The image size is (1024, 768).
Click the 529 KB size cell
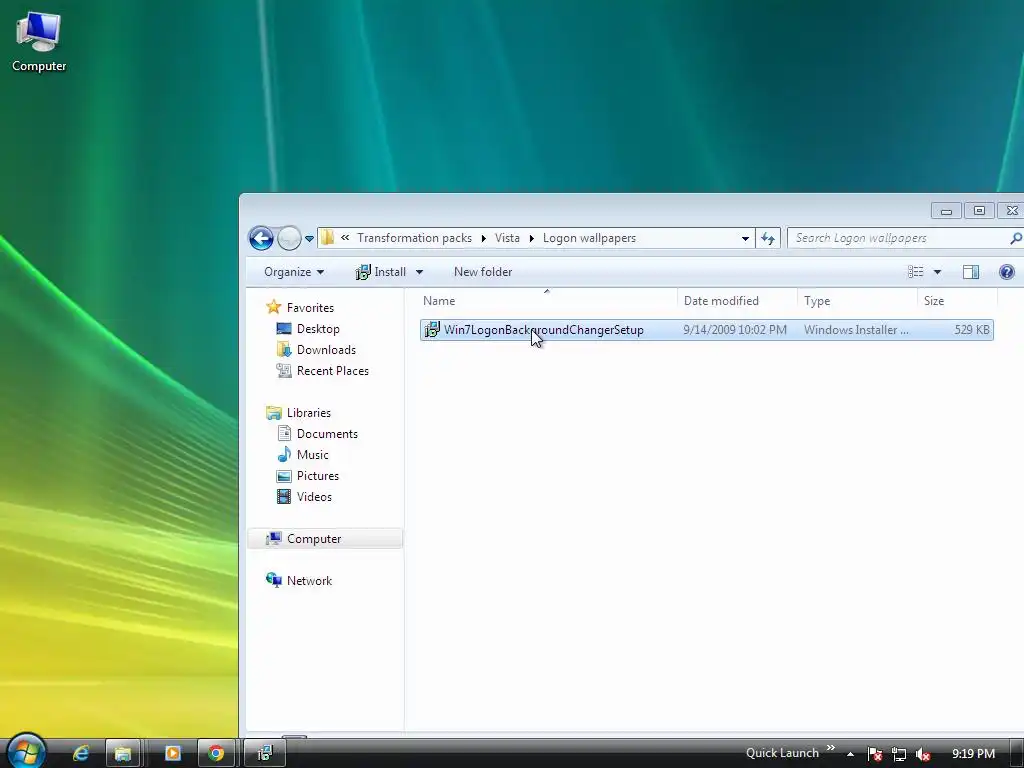point(972,330)
